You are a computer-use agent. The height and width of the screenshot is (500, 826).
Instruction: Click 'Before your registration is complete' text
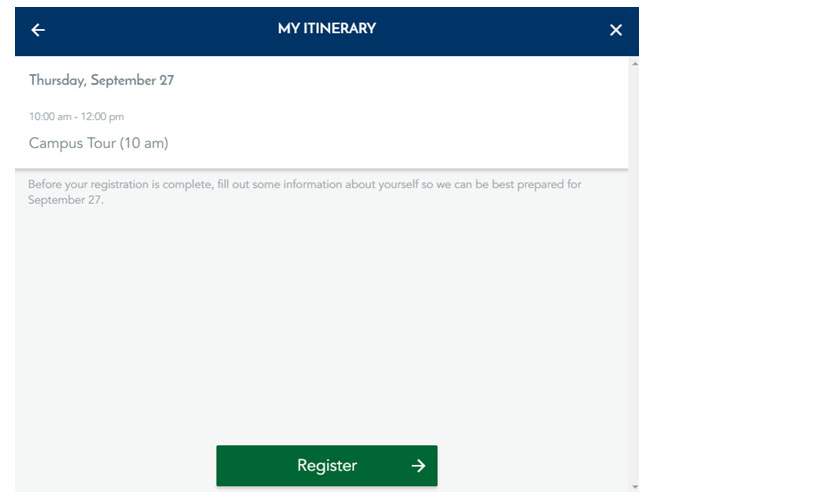pyautogui.click(x=120, y=184)
